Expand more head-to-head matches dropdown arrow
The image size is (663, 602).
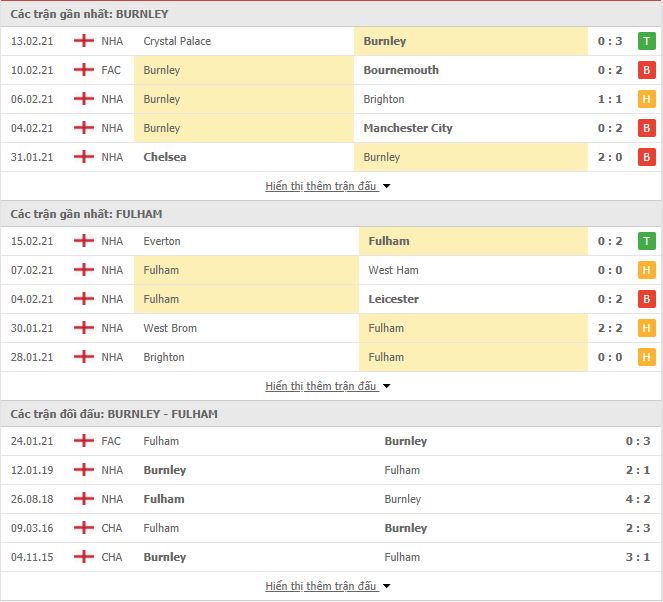tap(386, 586)
